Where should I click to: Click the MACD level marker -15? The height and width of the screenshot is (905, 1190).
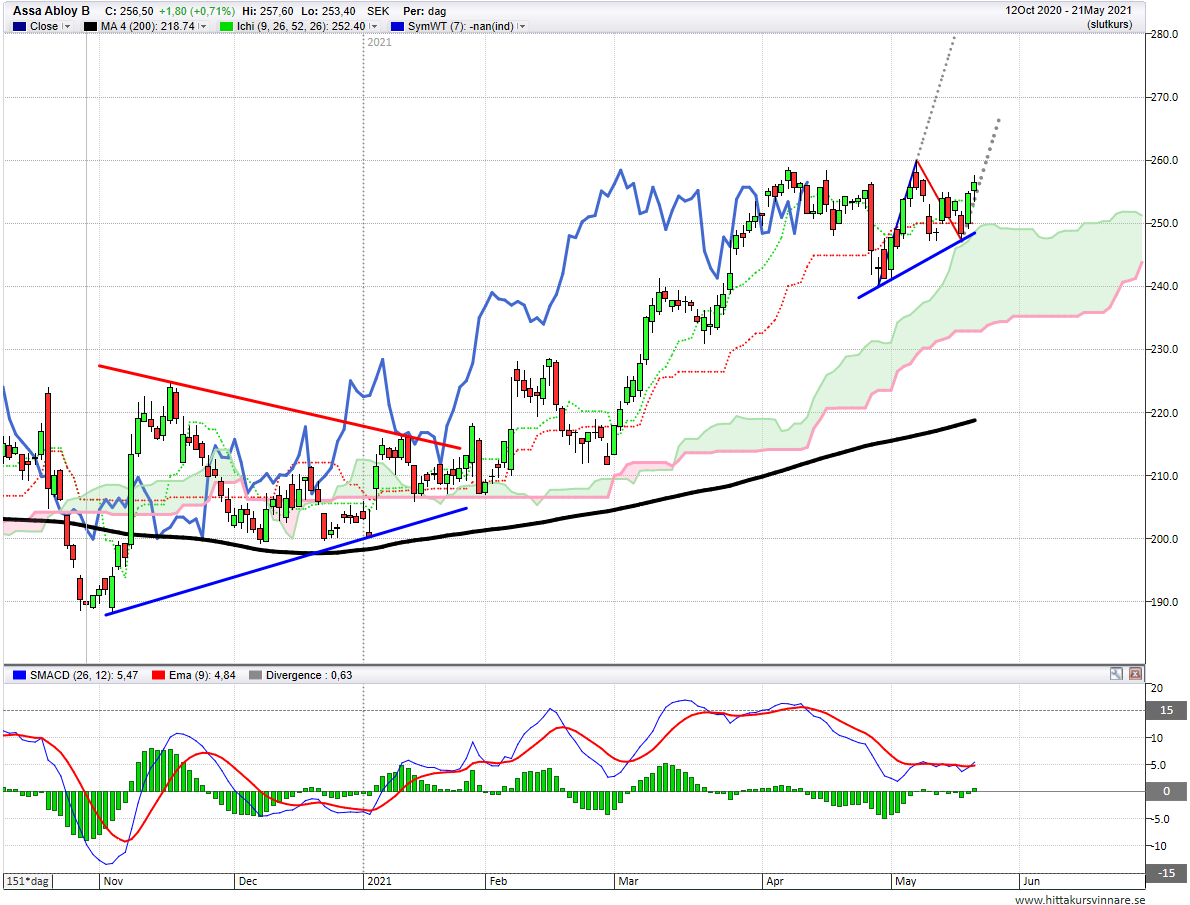(x=1166, y=873)
